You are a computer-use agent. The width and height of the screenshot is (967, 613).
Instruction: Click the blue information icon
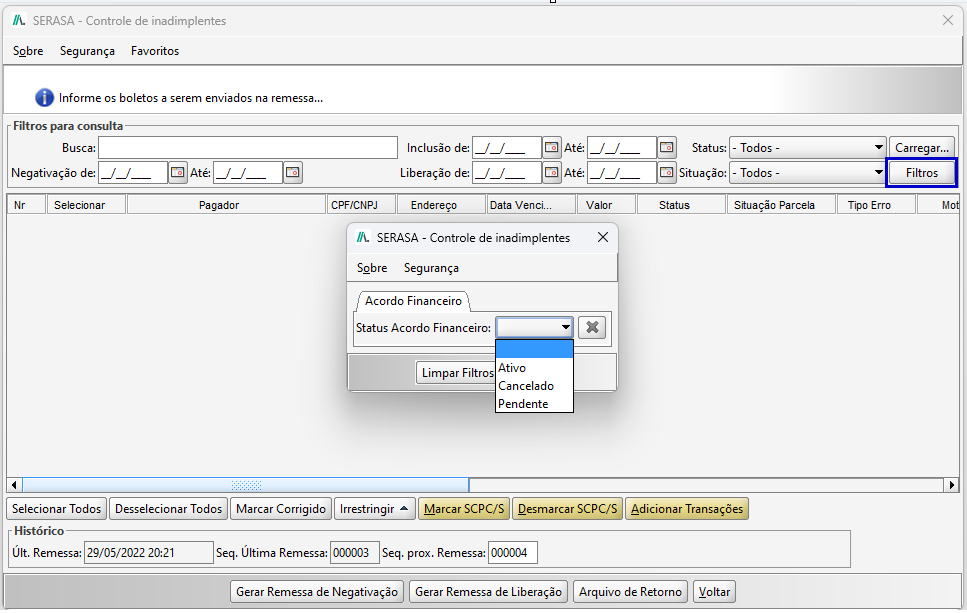click(x=44, y=97)
